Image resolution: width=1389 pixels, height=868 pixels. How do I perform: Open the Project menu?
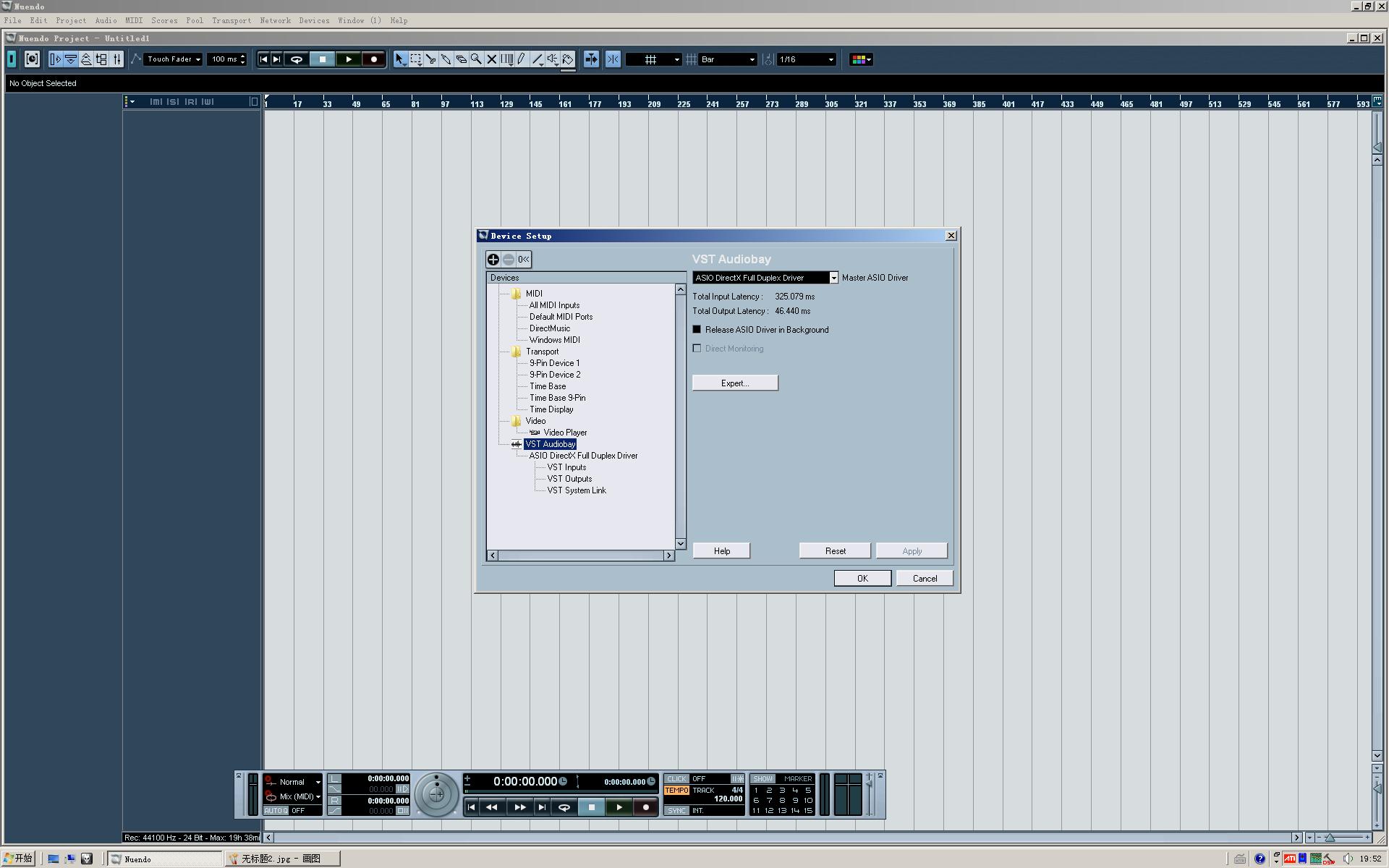[71, 20]
